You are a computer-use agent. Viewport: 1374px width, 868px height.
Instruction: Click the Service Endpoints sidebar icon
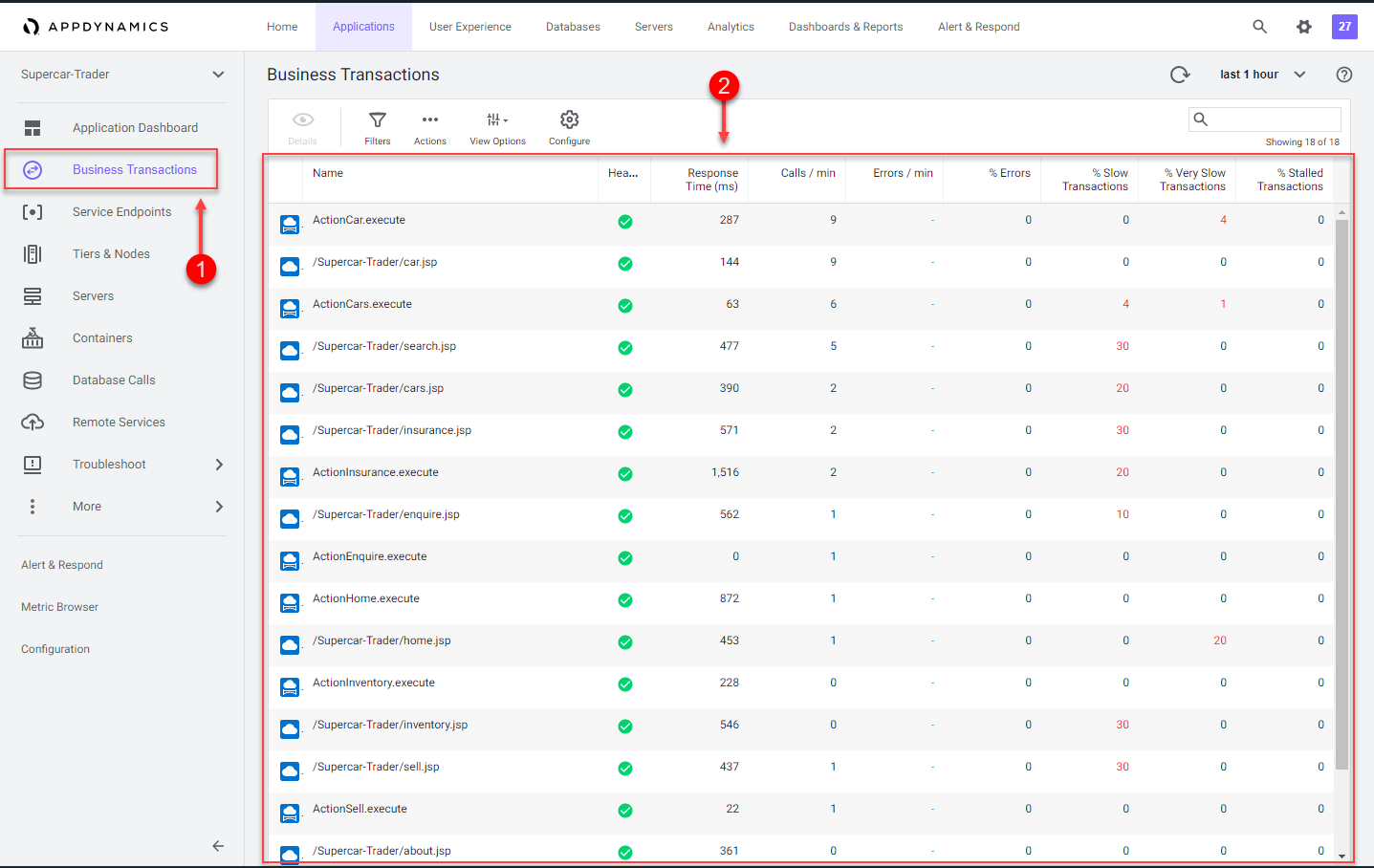point(33,212)
